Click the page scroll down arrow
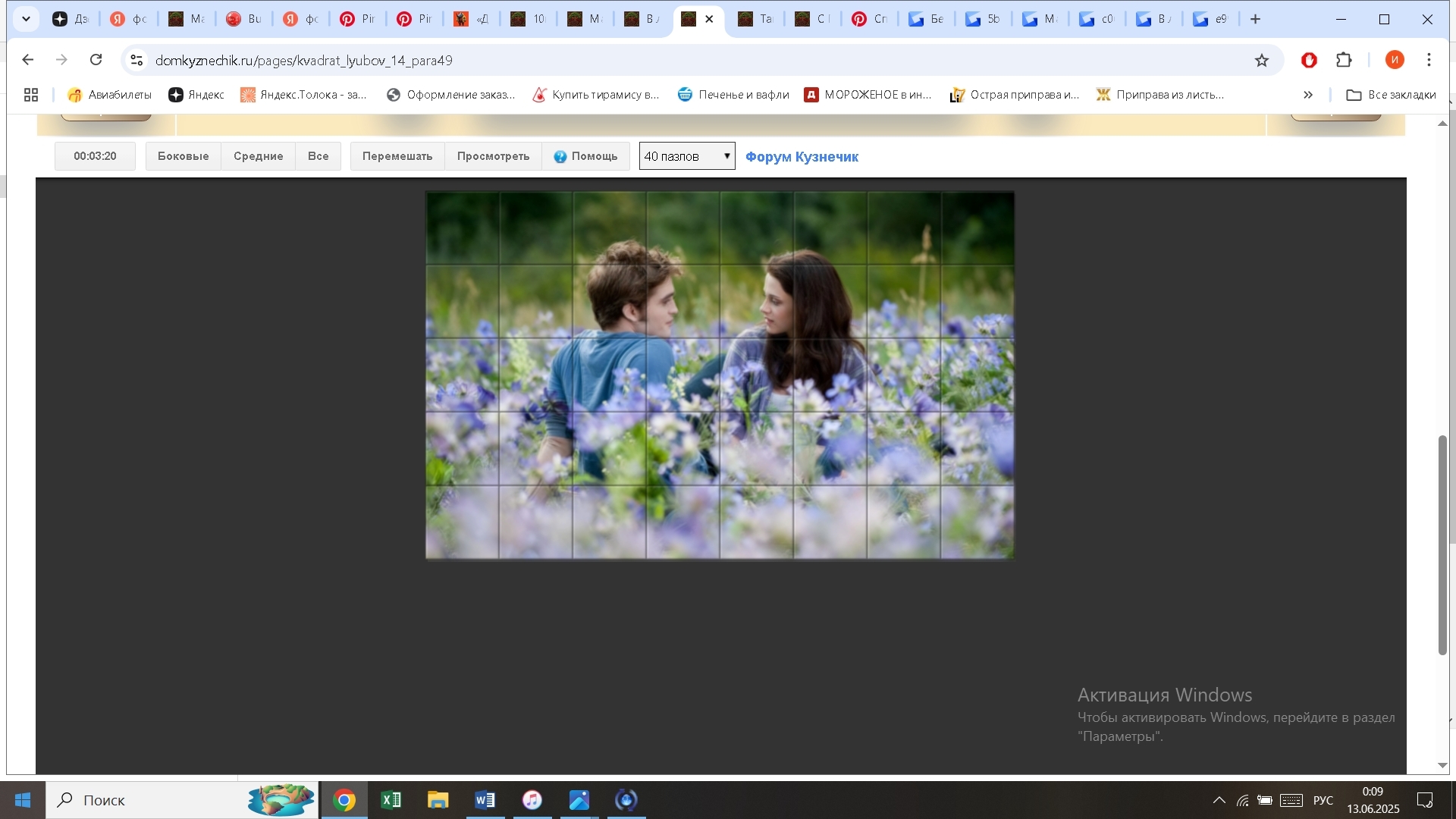This screenshot has width=1456, height=819. pyautogui.click(x=1442, y=766)
